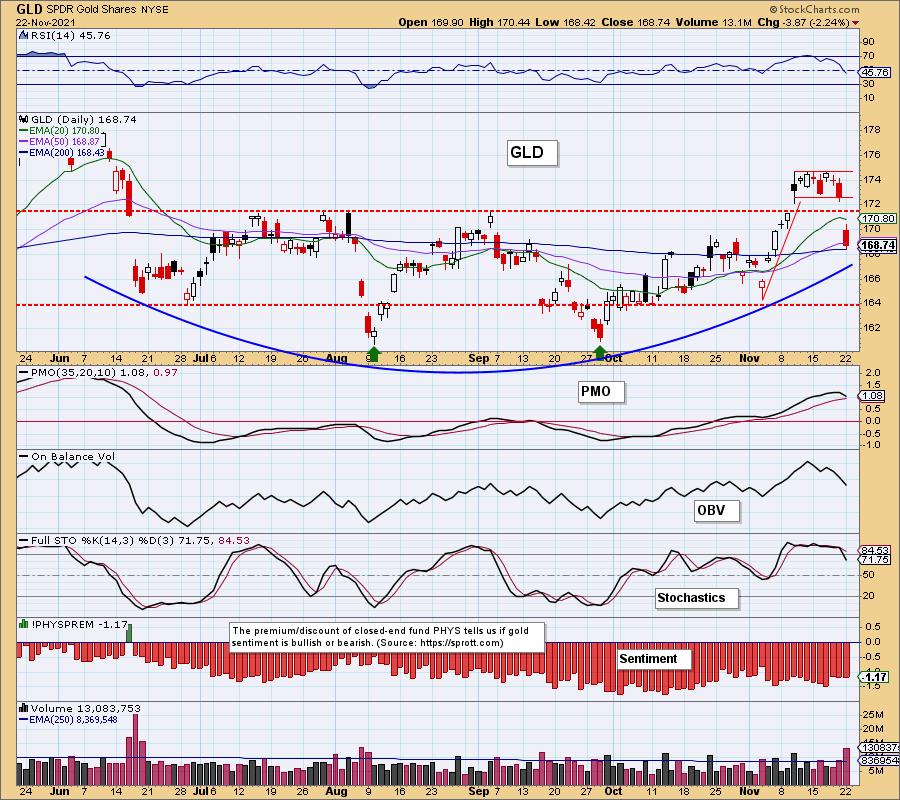
Task: Click the green up arrow at Aug 9
Action: 374,354
